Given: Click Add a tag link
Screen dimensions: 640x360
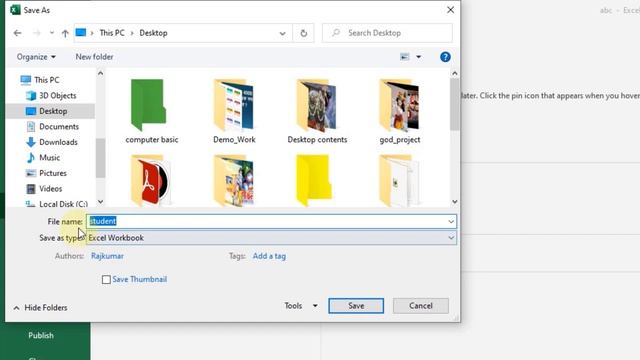Looking at the screenshot, I should click(x=269, y=256).
